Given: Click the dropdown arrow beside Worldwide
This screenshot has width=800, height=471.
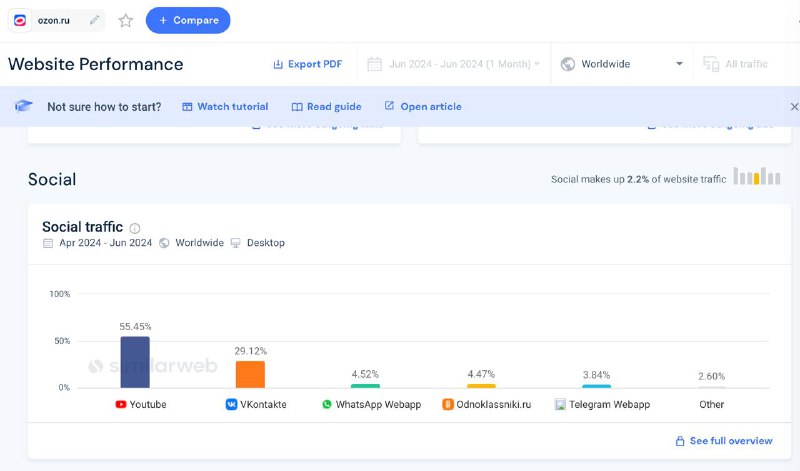Looking at the screenshot, I should tap(679, 64).
